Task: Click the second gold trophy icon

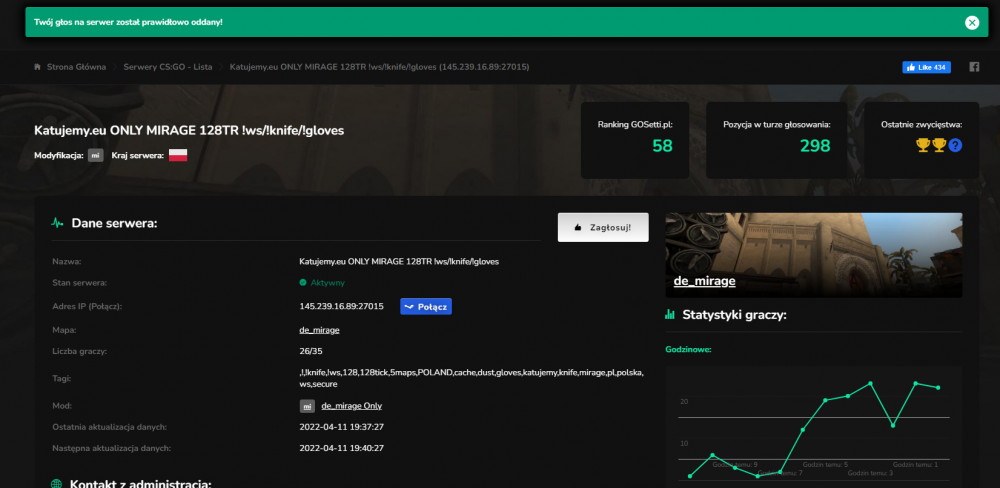Action: 939,145
